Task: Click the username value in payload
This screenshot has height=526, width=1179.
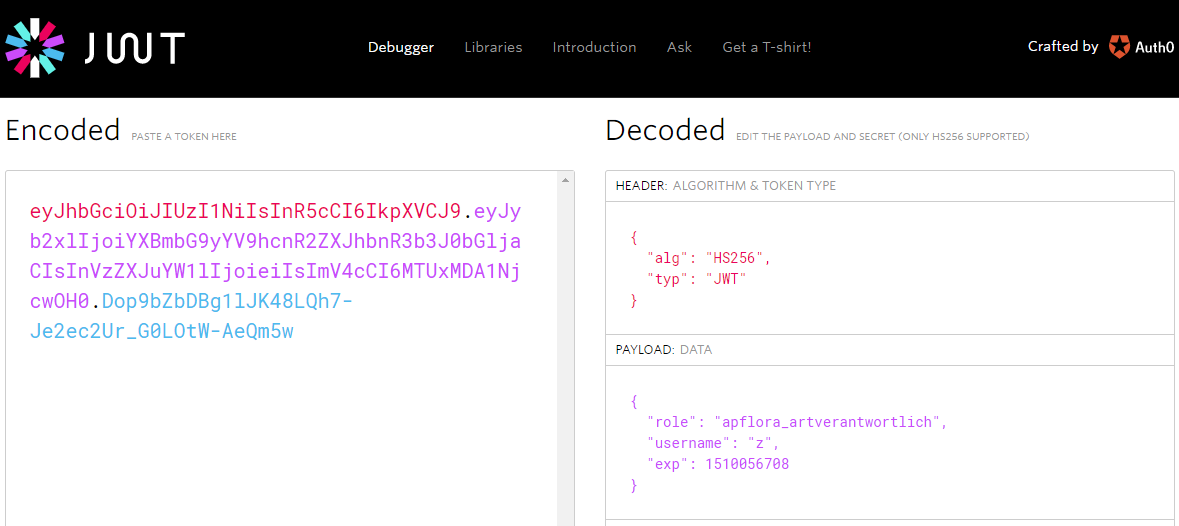Action: tap(750, 443)
